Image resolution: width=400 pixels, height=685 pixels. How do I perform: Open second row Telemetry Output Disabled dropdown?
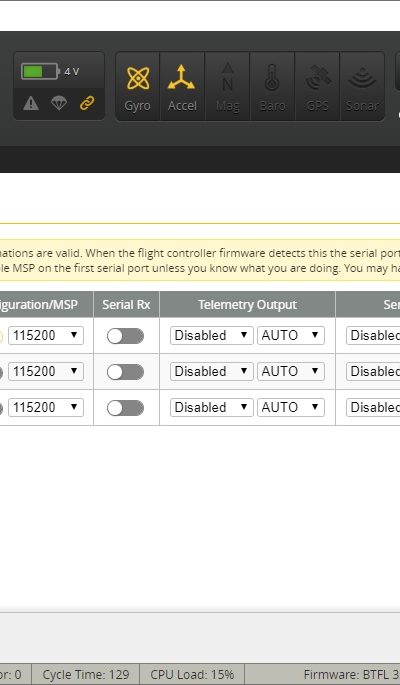212,371
